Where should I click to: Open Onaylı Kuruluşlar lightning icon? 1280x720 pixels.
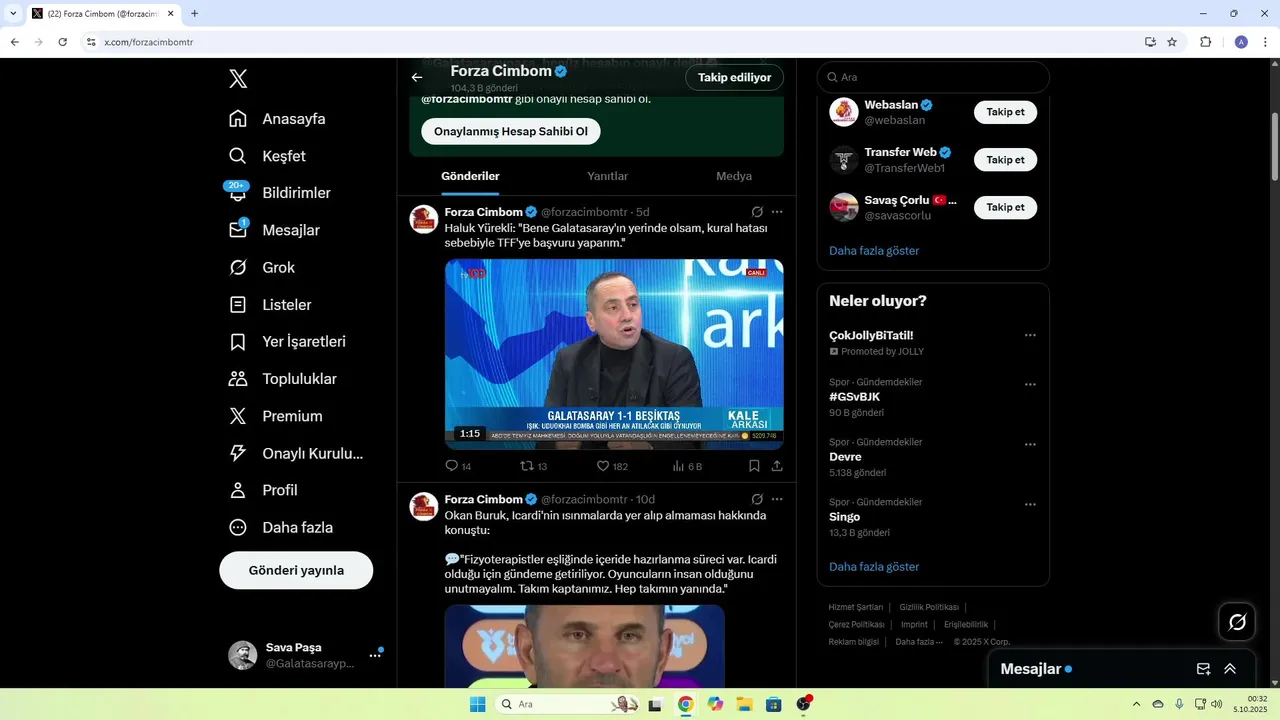(x=238, y=453)
